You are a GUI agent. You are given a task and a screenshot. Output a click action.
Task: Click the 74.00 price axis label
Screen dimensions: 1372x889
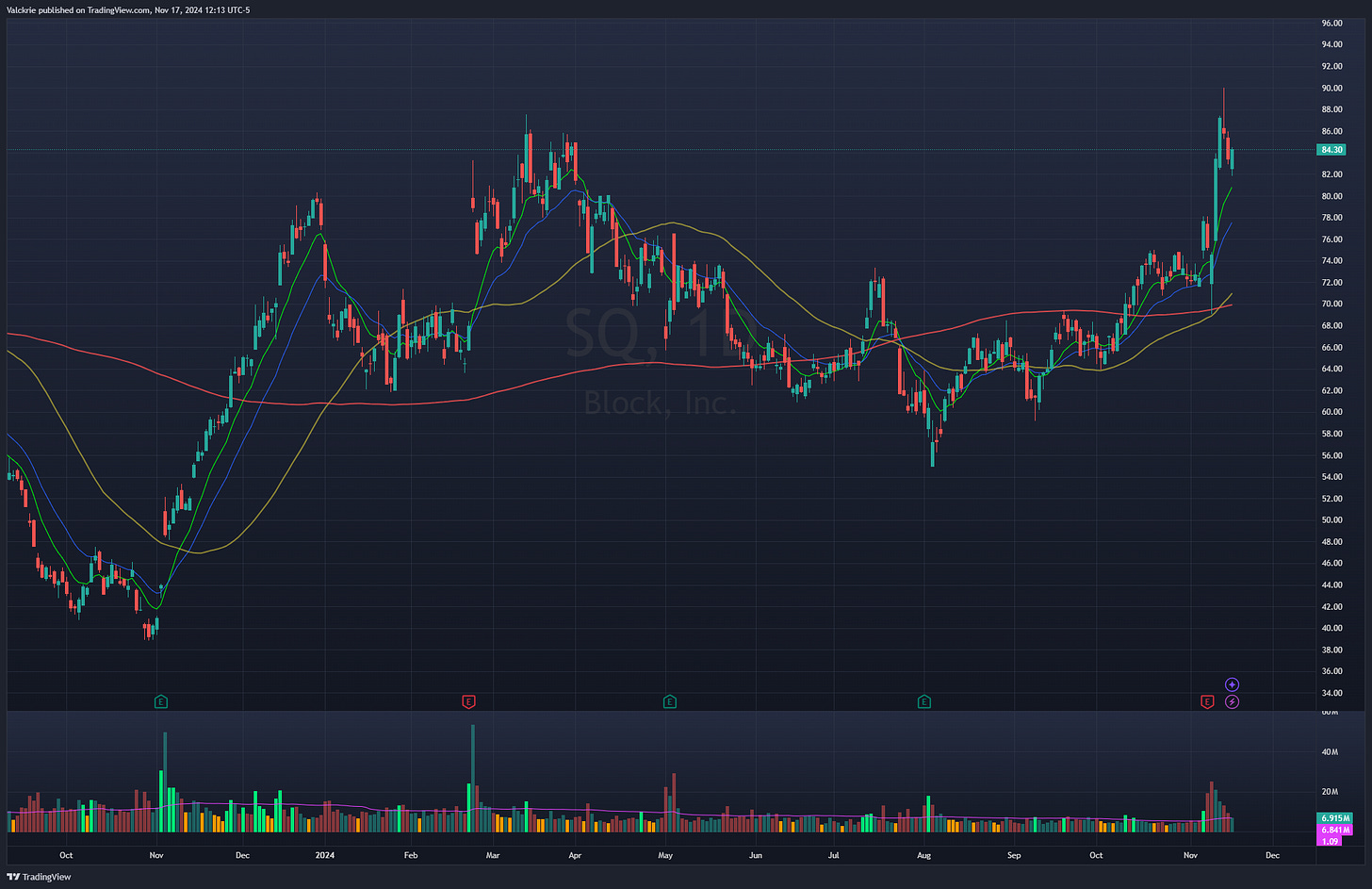click(x=1331, y=261)
